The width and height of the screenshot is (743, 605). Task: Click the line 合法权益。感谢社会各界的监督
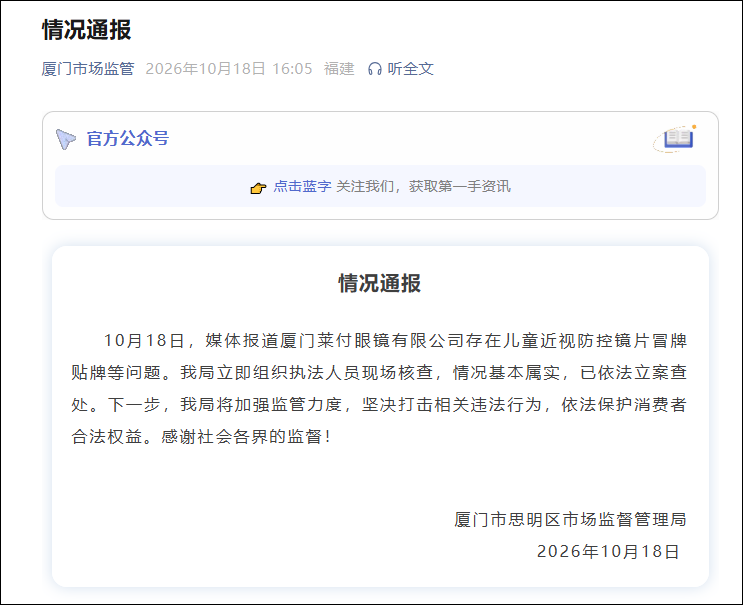201,436
